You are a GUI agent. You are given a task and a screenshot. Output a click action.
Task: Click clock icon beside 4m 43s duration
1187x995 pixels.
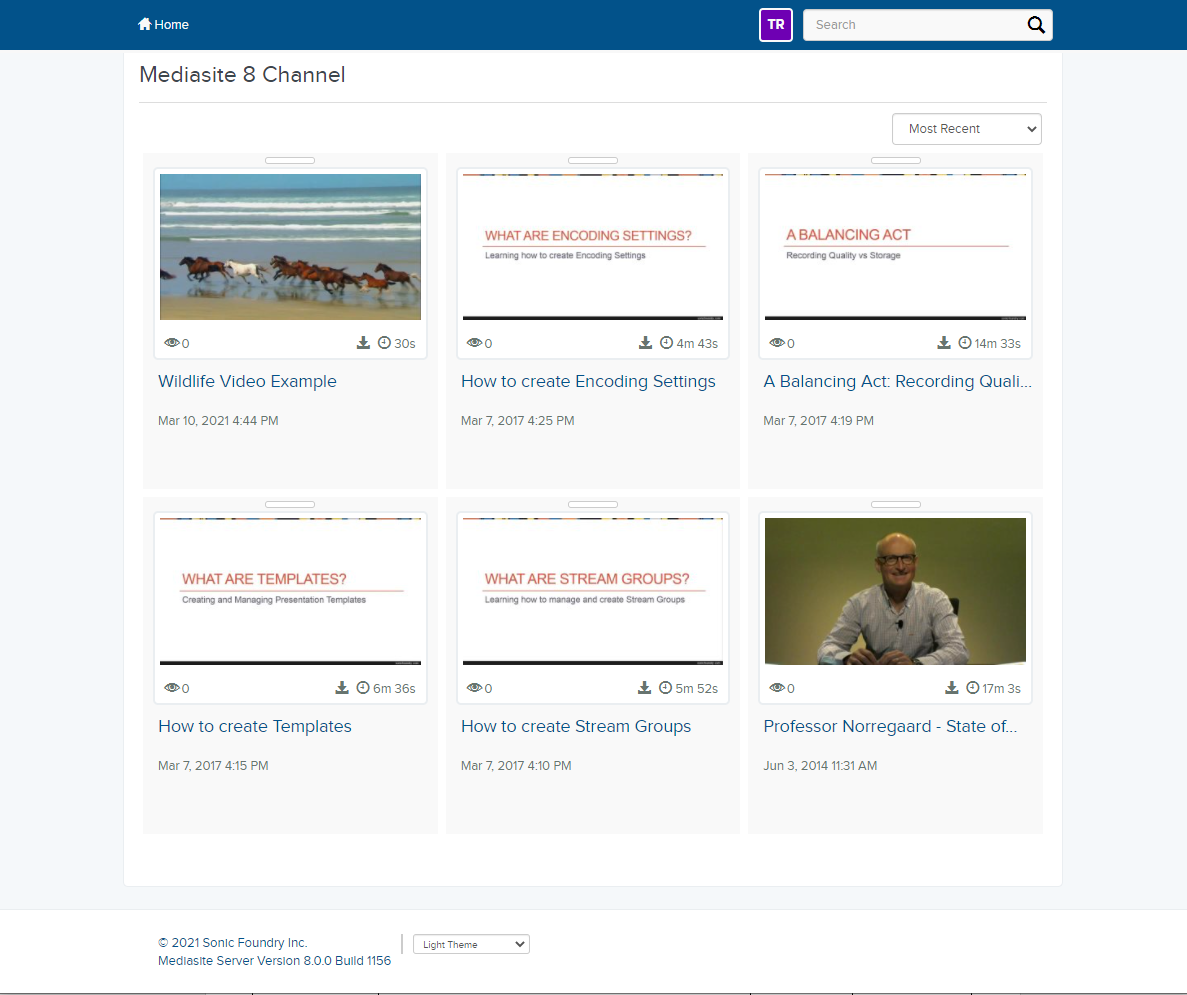click(666, 343)
